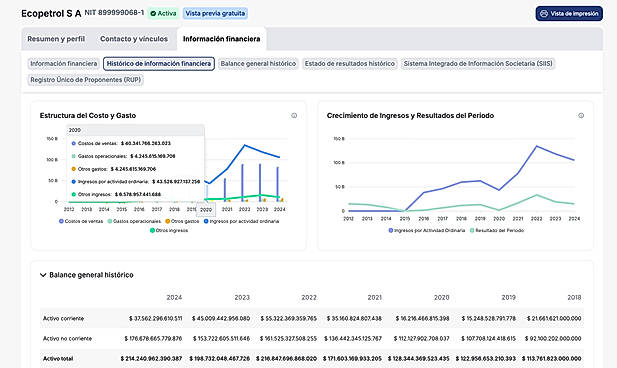The width and height of the screenshot is (617, 368).
Task: Open the Resumen y perfil tab
Action: tap(56, 39)
